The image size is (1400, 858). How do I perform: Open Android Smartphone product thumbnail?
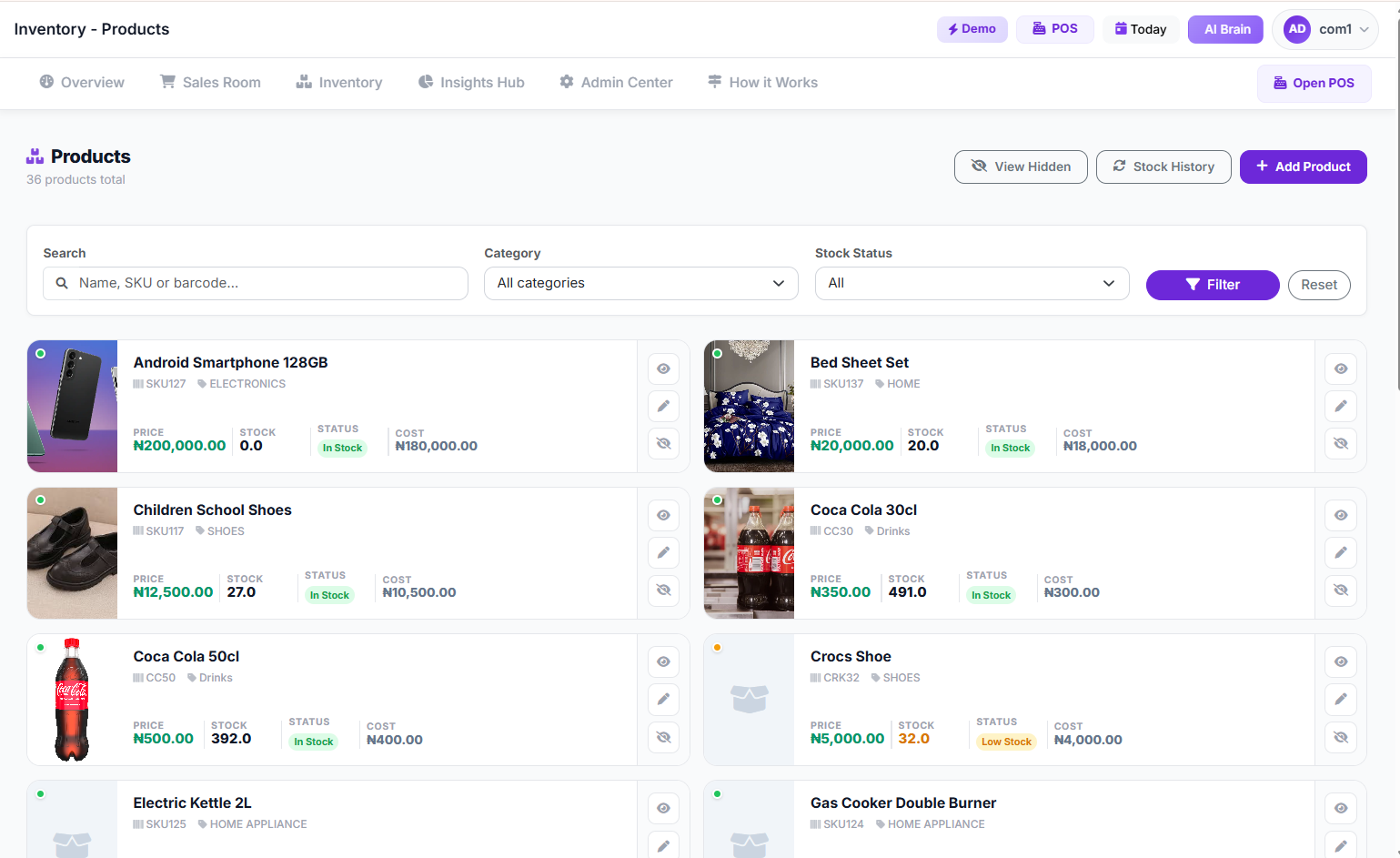tap(72, 406)
